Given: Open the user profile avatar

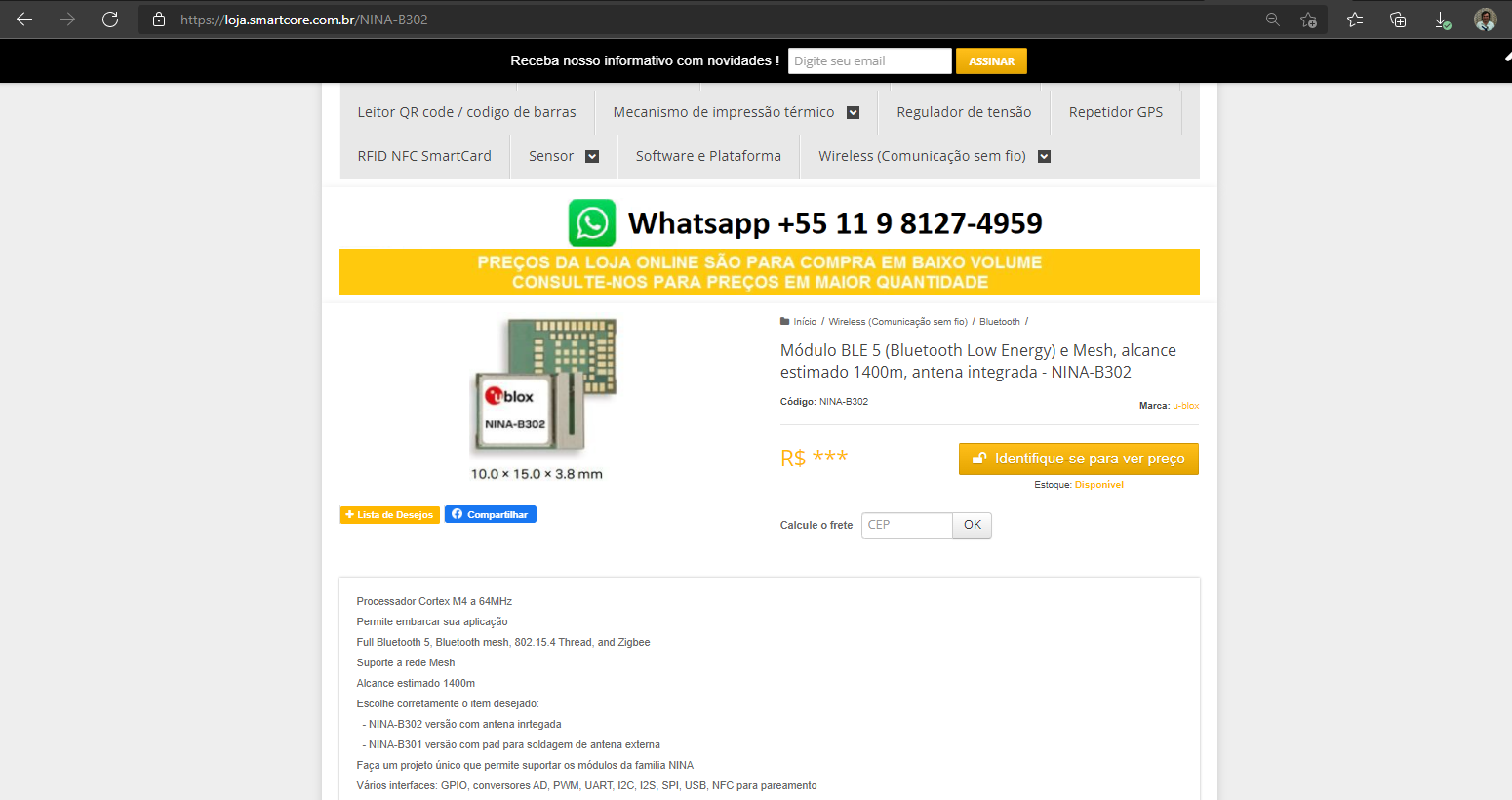Looking at the screenshot, I should [x=1486, y=20].
